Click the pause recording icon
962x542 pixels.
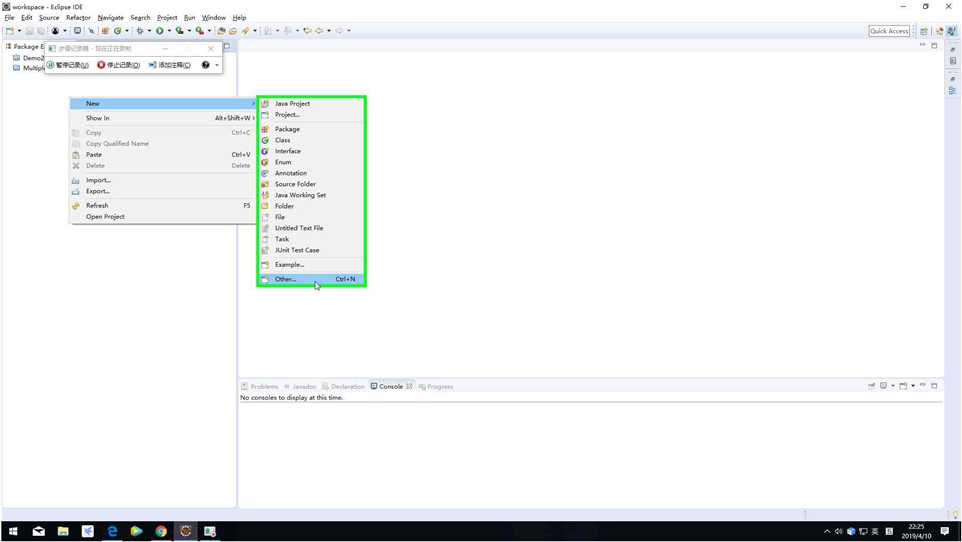(x=51, y=65)
